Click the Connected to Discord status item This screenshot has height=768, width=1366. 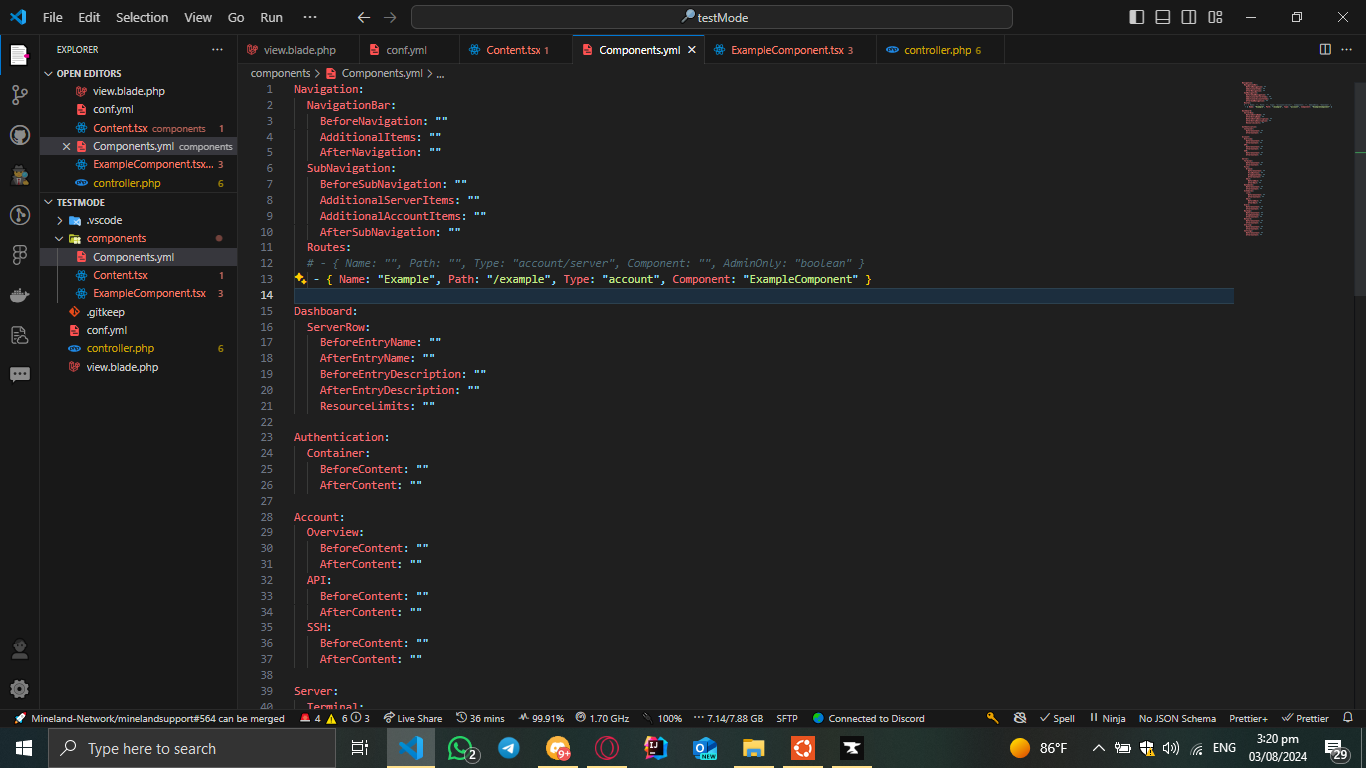pyautogui.click(x=869, y=718)
